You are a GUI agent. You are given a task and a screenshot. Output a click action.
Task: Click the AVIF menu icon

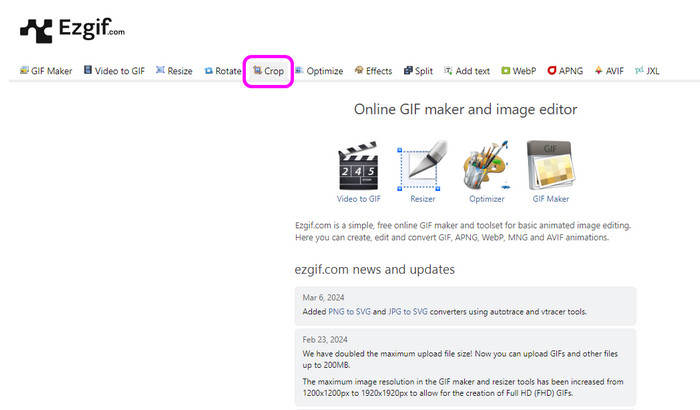[x=598, y=70]
